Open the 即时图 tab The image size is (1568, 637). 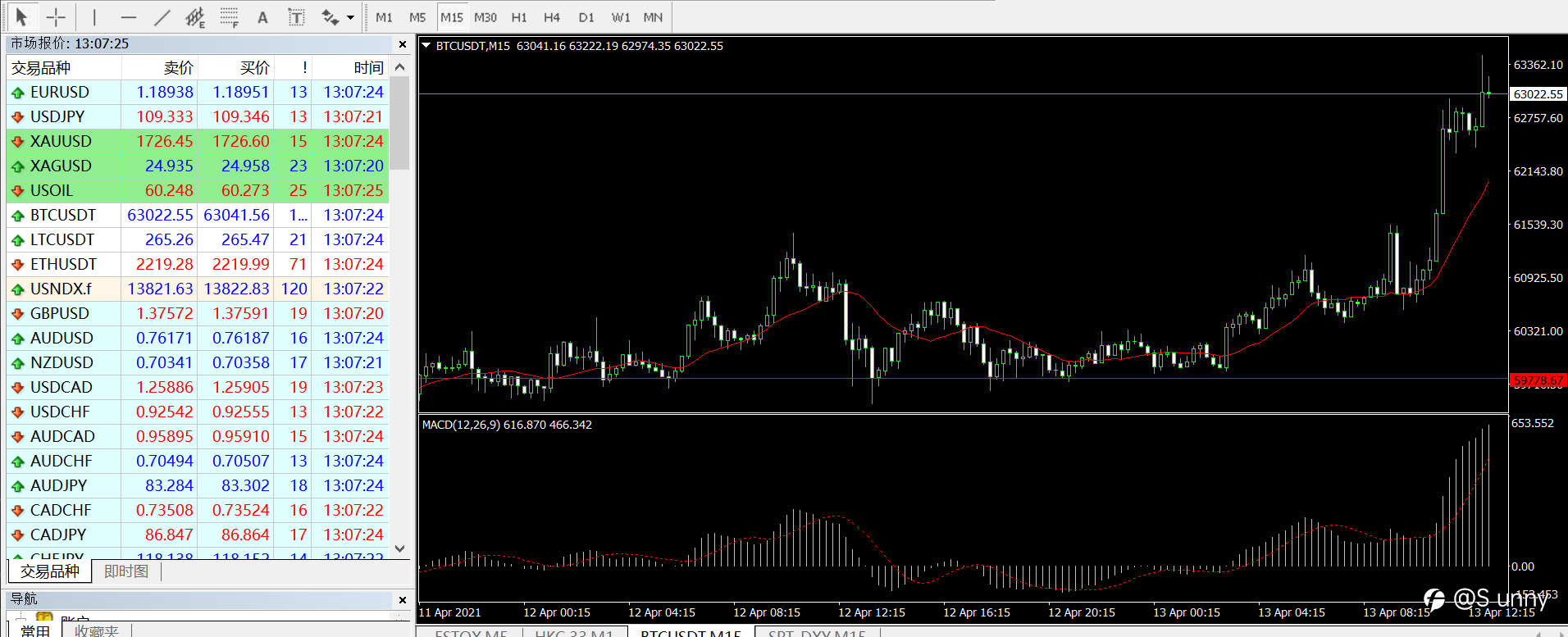tap(126, 571)
